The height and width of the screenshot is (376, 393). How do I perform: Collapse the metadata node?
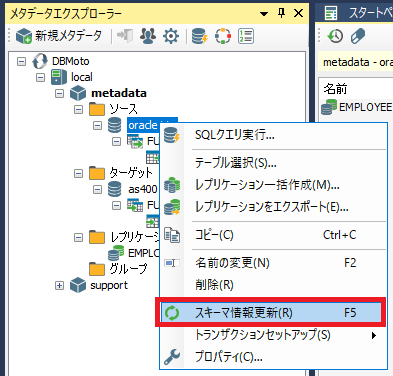coord(59,93)
